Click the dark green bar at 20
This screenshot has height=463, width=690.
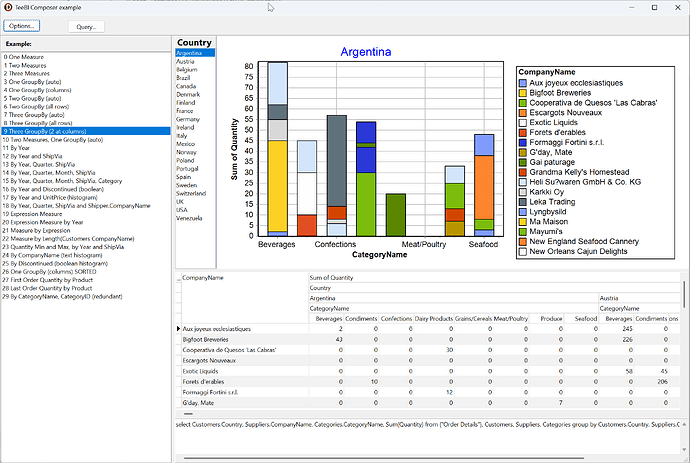396,215
